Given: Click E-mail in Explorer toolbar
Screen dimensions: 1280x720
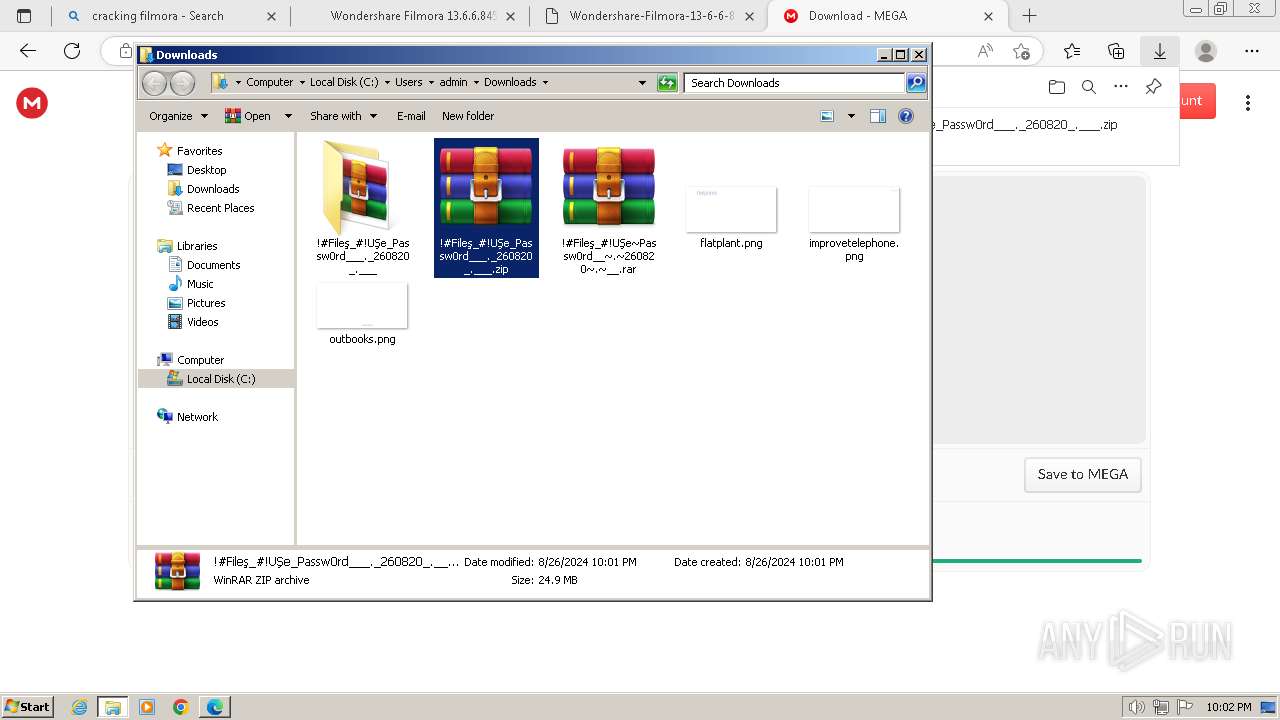Looking at the screenshot, I should pos(411,116).
